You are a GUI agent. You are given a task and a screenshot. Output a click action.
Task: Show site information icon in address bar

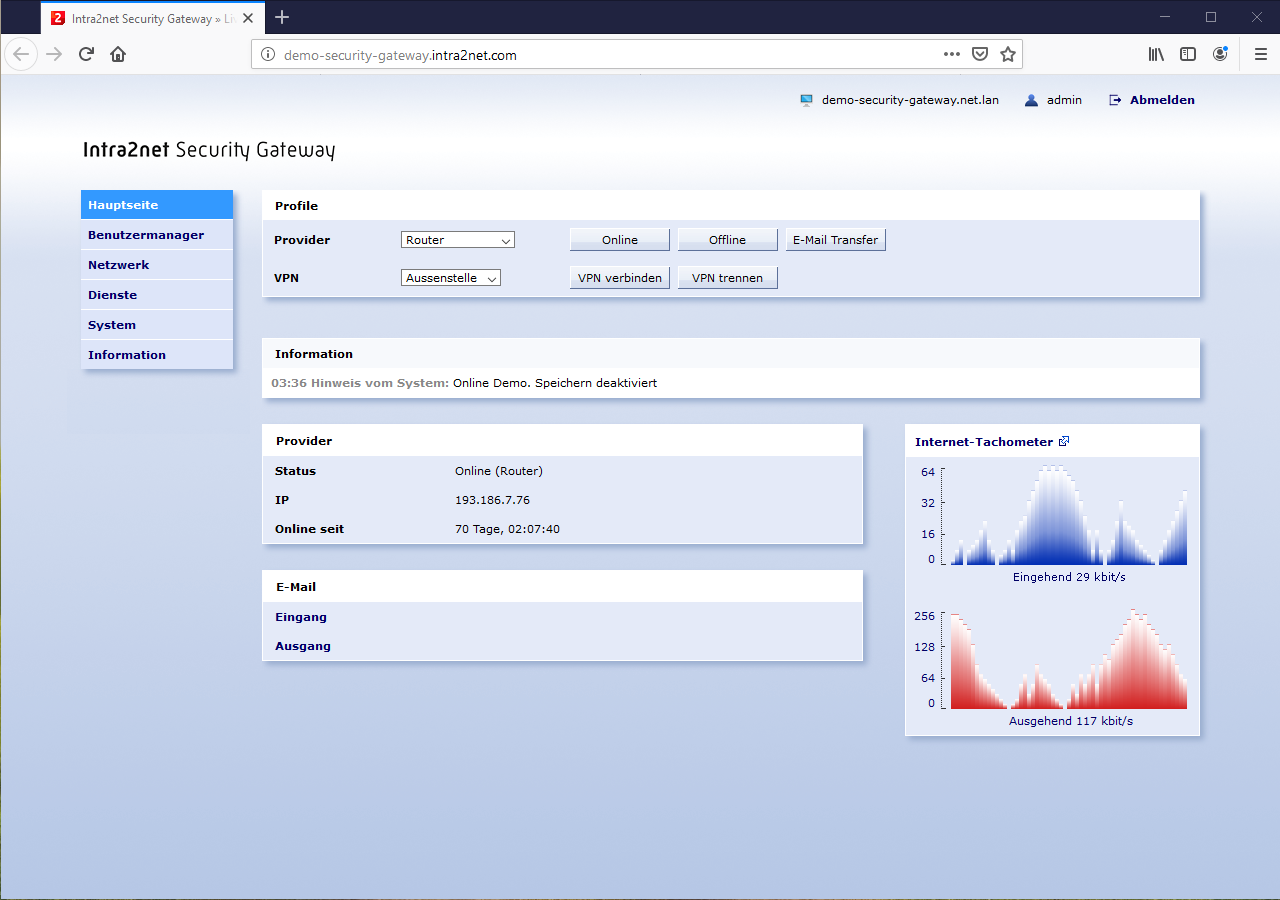267,55
